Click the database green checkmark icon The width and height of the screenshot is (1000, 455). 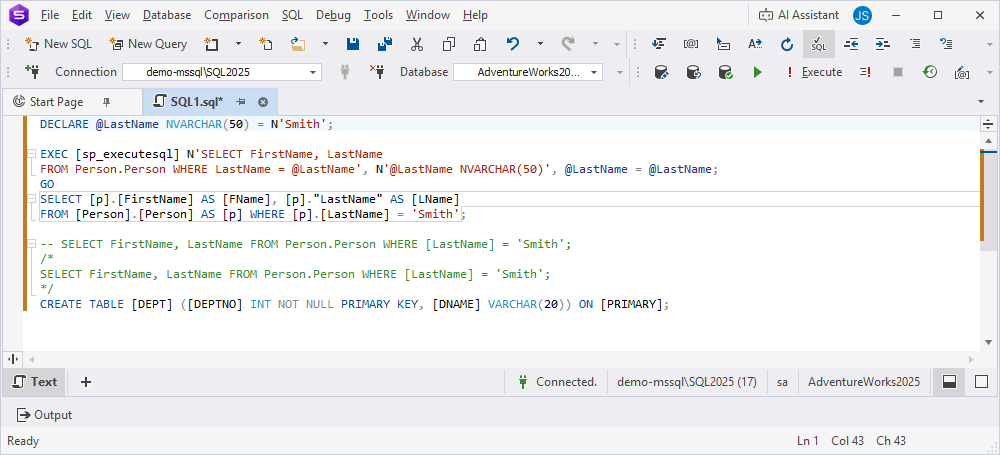tap(725, 72)
